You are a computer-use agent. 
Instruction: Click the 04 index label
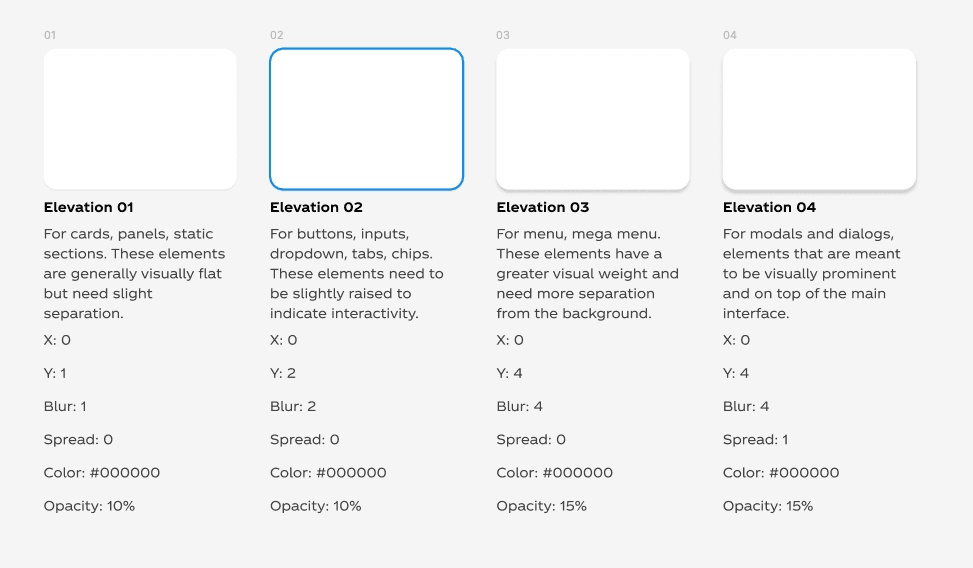click(730, 35)
